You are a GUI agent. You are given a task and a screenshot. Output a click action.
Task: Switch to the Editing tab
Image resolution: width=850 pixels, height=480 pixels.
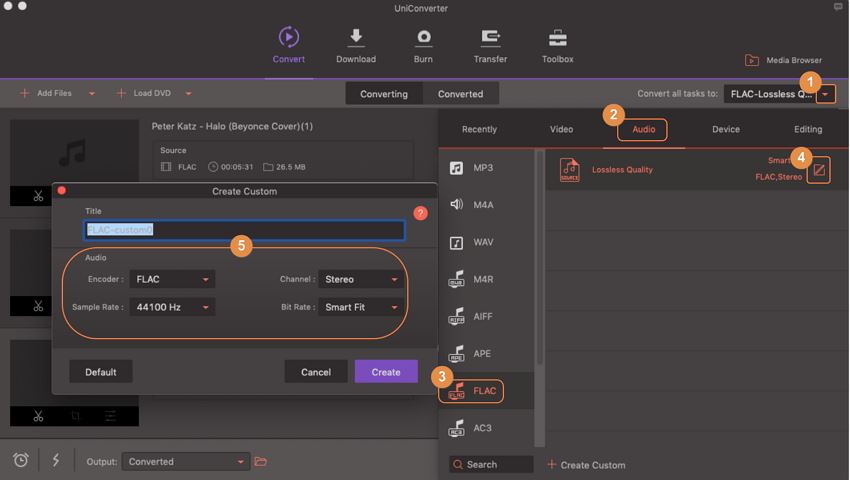point(808,129)
